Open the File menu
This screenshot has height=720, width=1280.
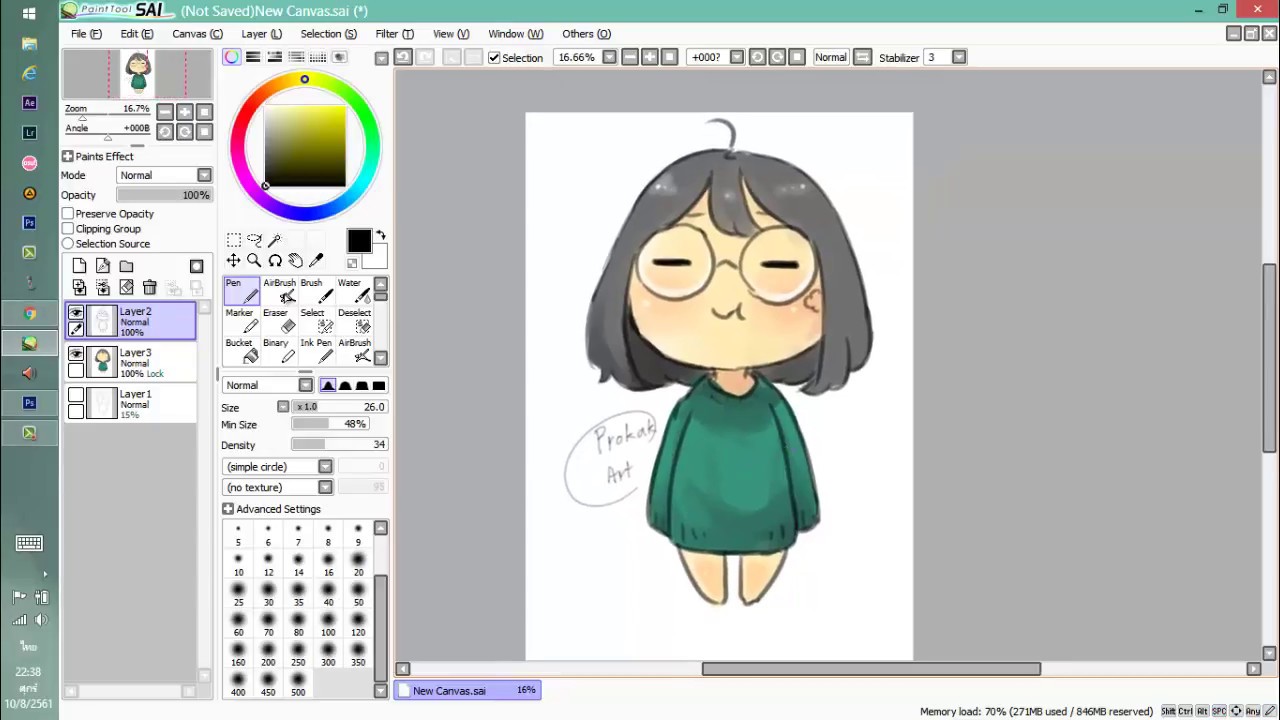[86, 34]
